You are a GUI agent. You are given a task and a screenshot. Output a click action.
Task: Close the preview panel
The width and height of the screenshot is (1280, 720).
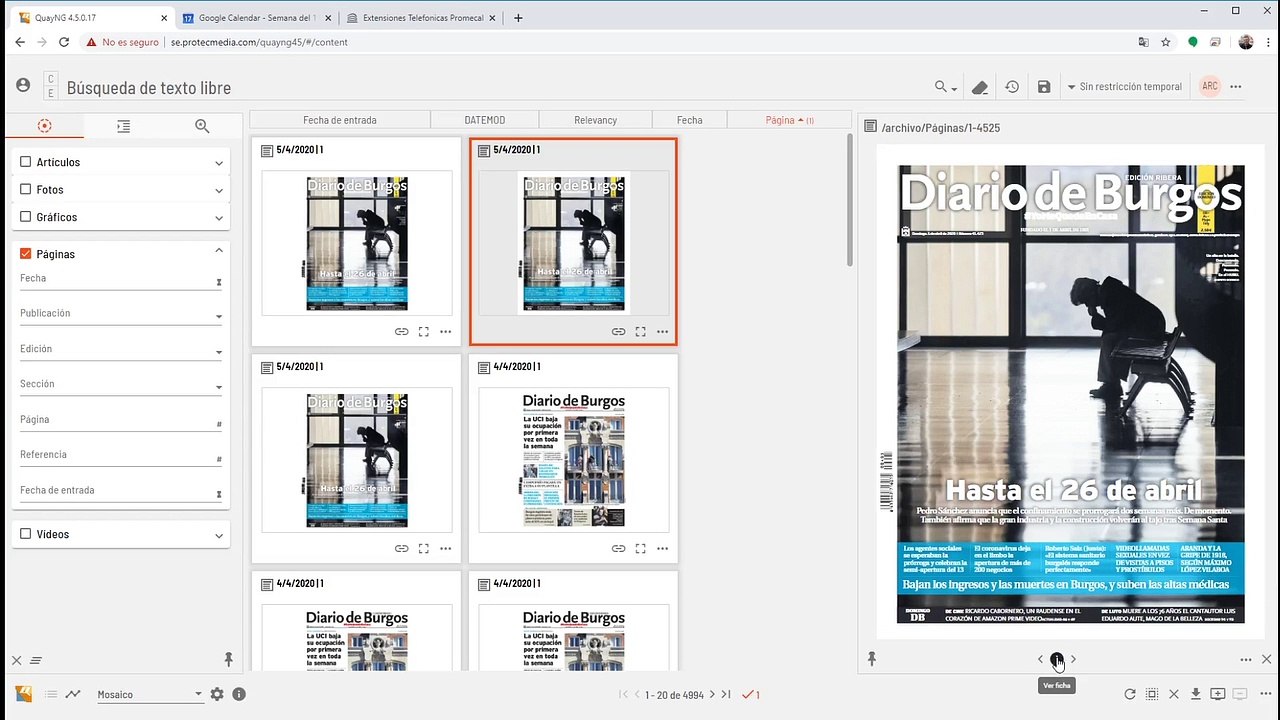[x=1266, y=659]
